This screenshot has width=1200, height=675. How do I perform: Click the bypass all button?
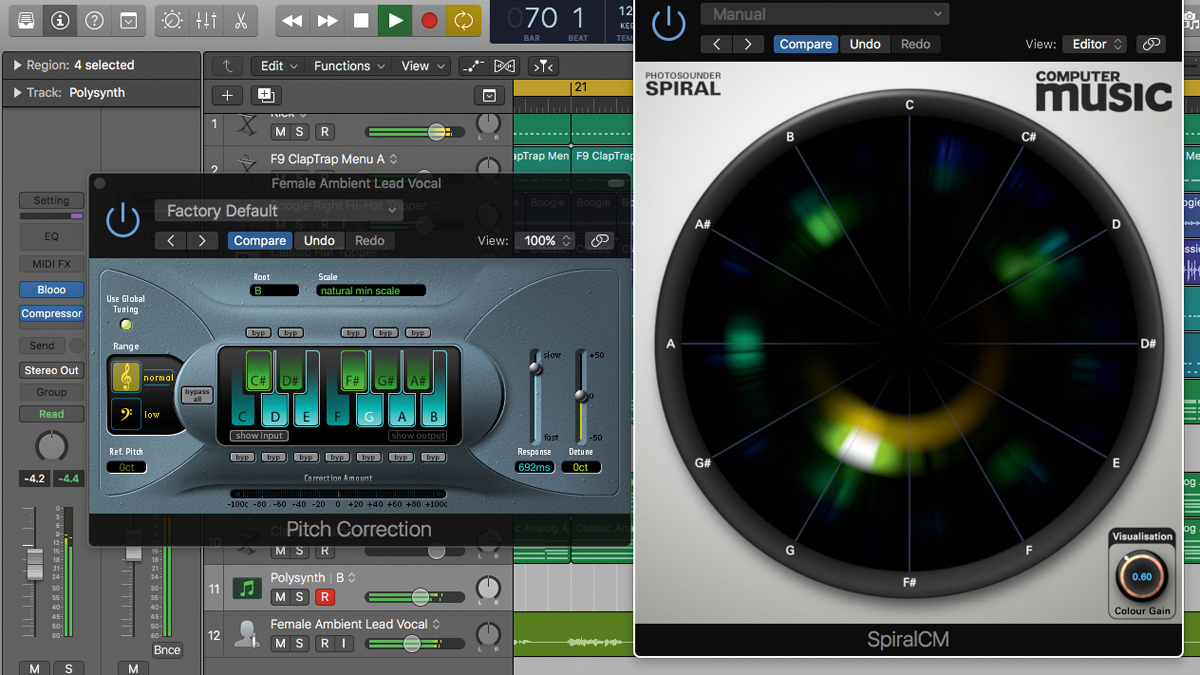(197, 395)
